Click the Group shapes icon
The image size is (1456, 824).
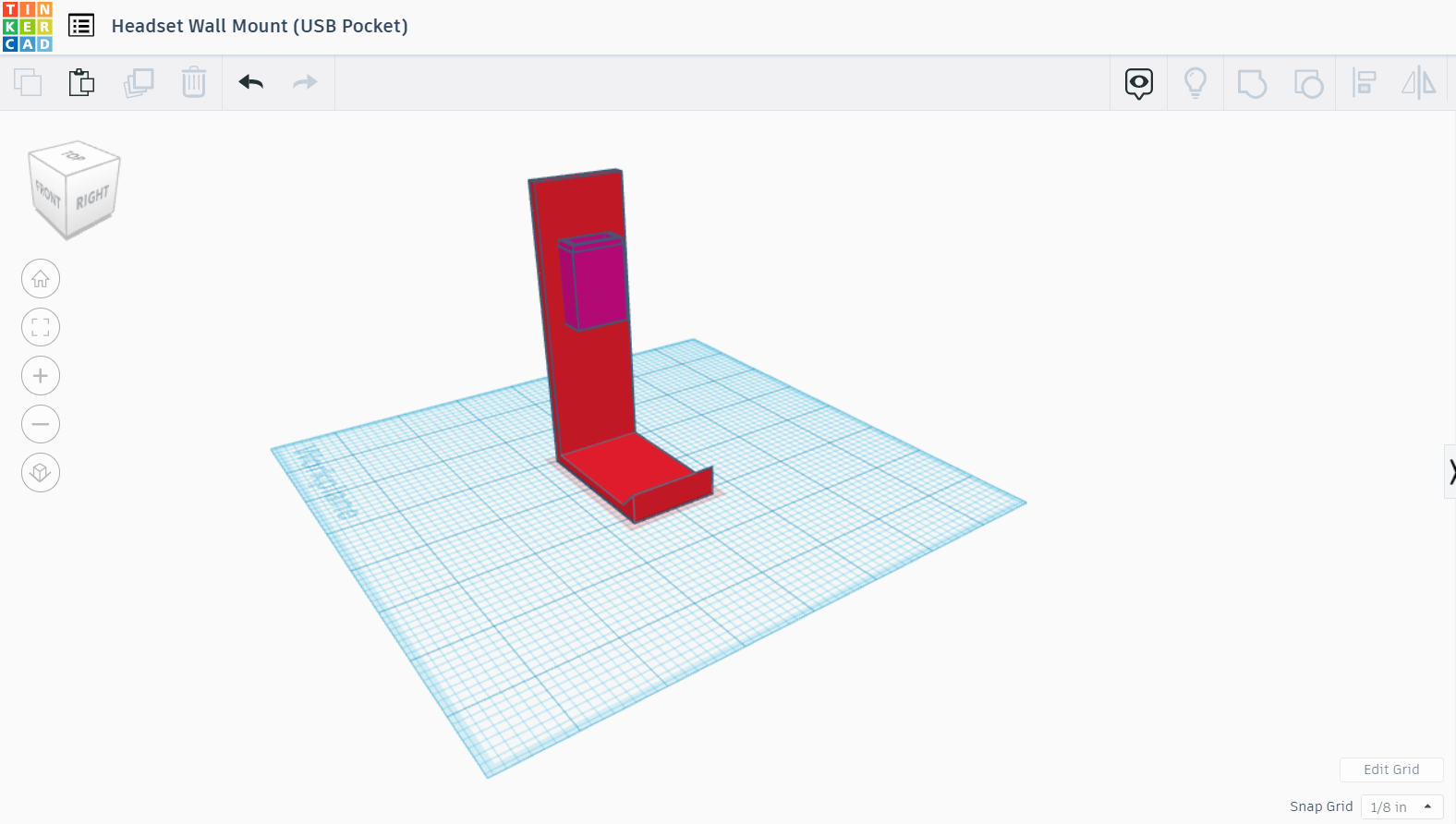[1252, 84]
